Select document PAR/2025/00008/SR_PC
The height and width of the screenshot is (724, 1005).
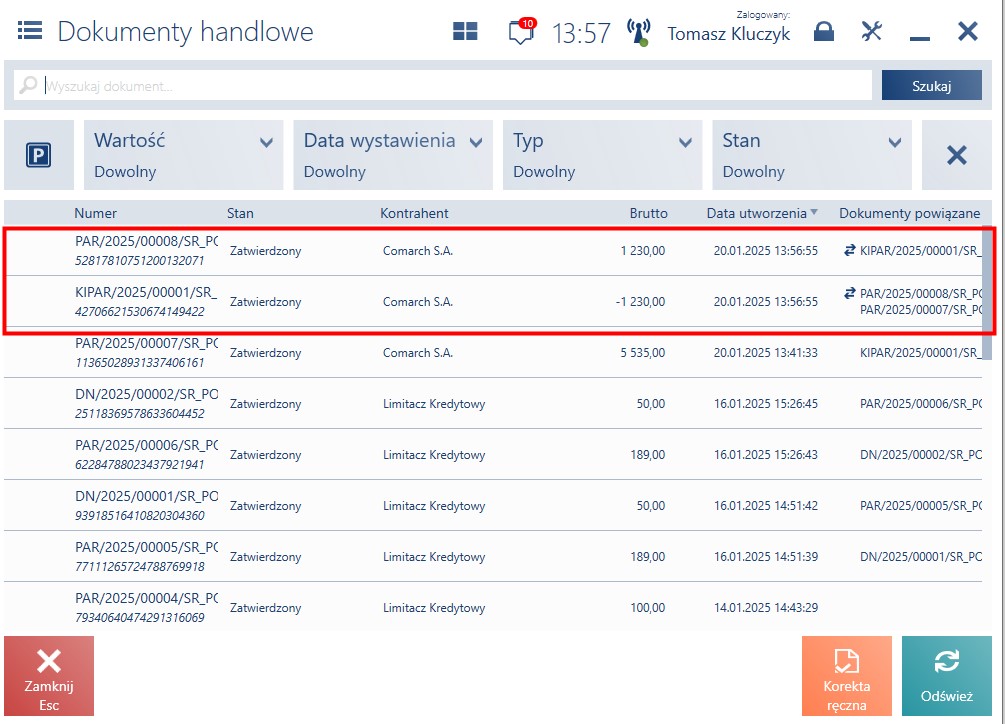coord(146,242)
